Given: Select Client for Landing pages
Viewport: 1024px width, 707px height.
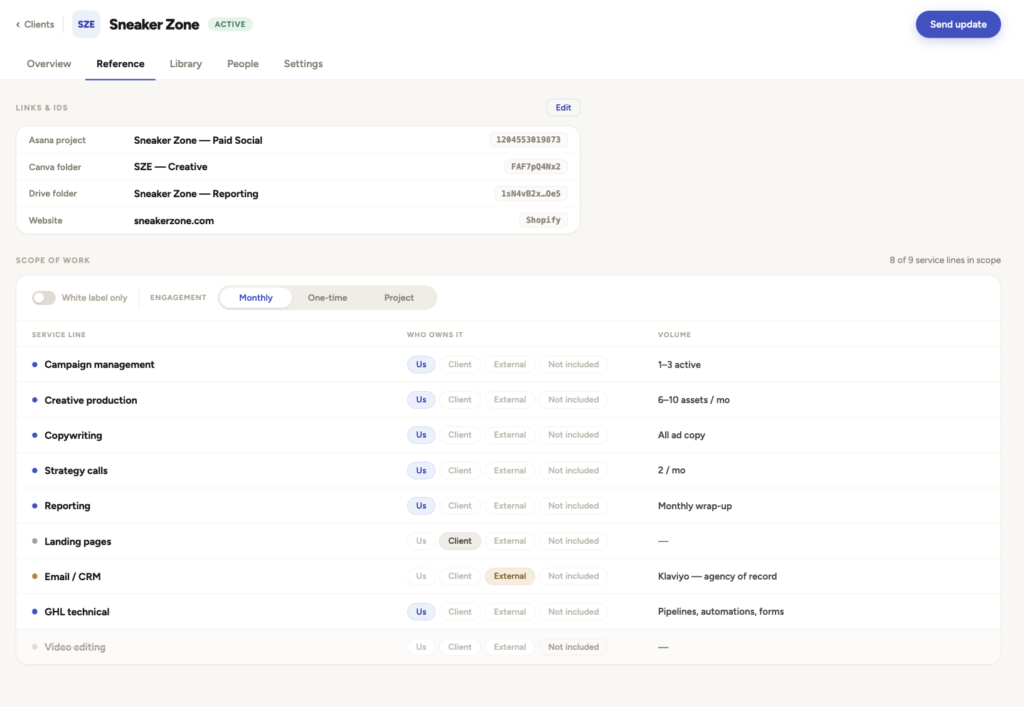Looking at the screenshot, I should pos(460,541).
